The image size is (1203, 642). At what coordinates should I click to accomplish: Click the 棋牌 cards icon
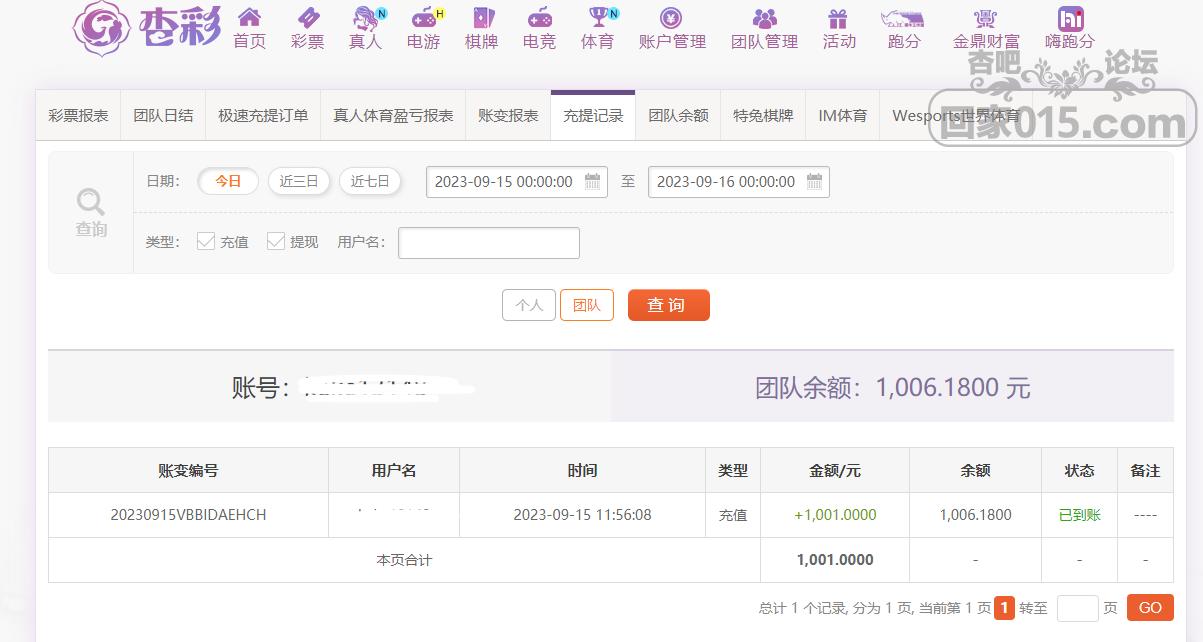(x=482, y=19)
